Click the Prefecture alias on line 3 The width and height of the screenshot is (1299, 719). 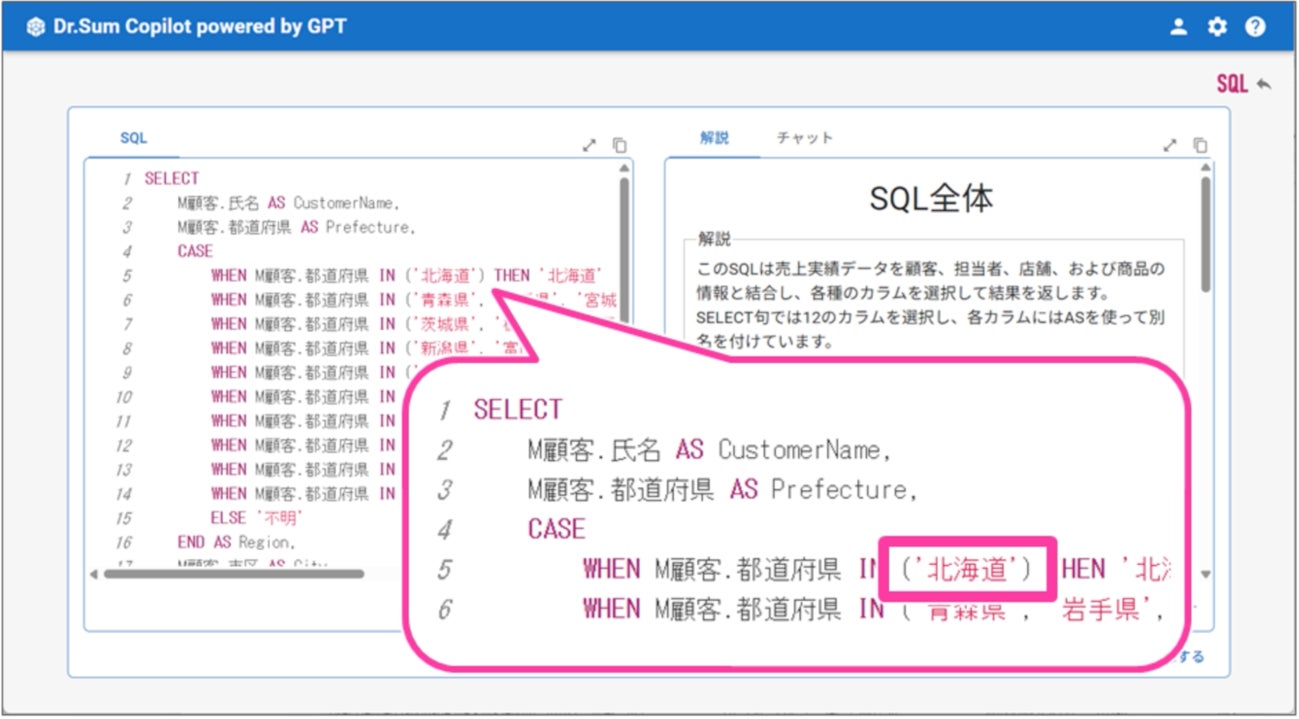pyautogui.click(x=366, y=227)
